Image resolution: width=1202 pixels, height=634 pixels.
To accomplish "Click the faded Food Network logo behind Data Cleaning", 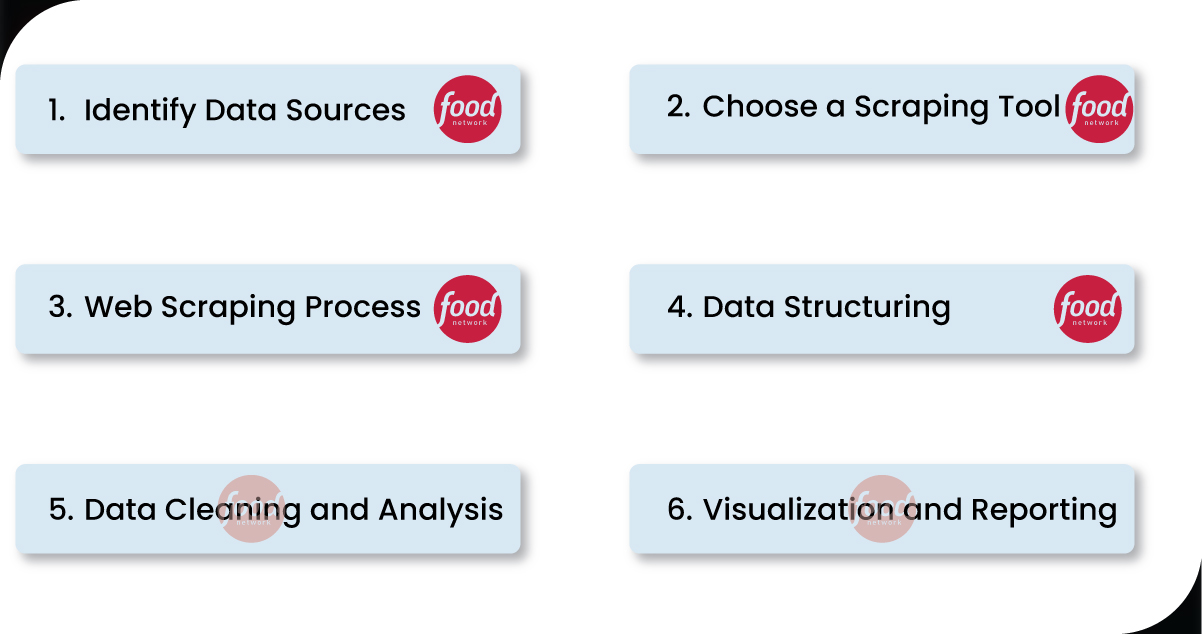I will point(252,509).
